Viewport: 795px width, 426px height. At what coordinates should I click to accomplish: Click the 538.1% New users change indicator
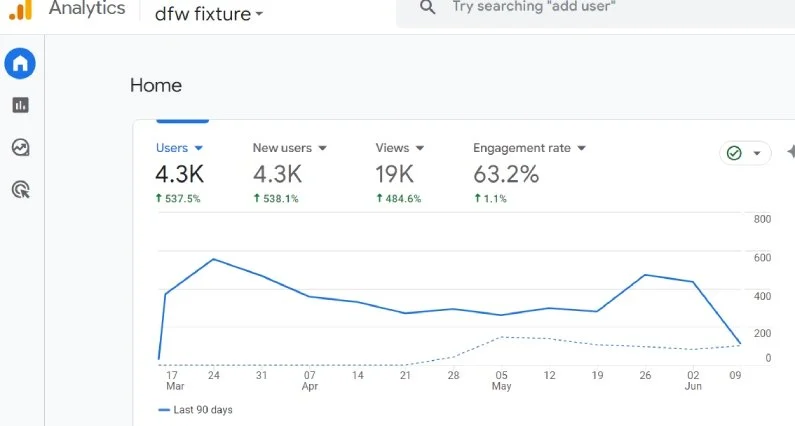click(x=276, y=199)
